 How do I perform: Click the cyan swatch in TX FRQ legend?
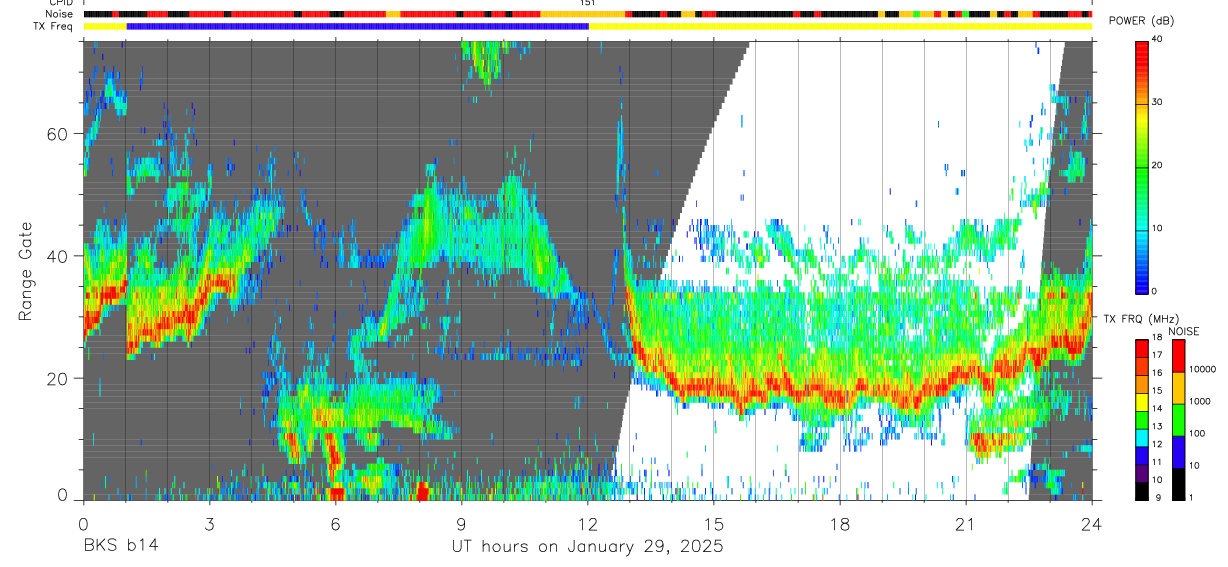tap(1142, 437)
